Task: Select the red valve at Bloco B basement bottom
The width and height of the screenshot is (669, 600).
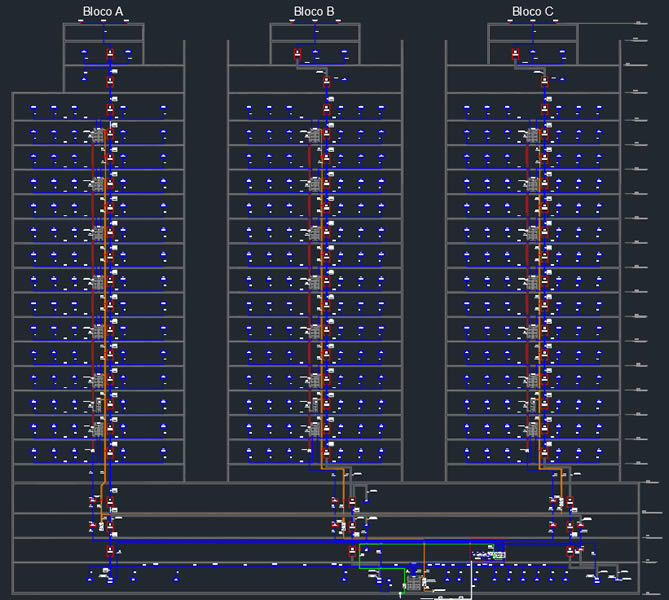Action: tap(352, 551)
